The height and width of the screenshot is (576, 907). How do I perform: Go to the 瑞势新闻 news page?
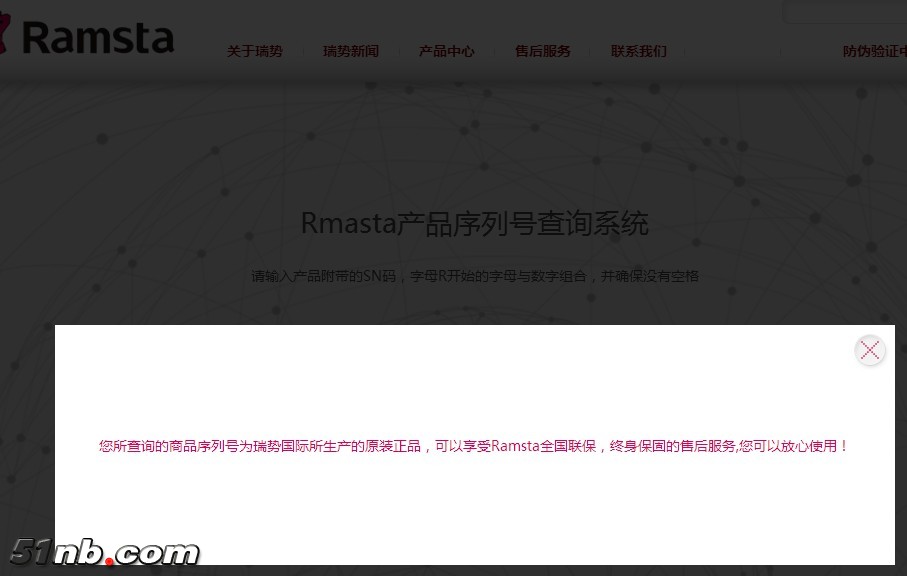click(350, 52)
